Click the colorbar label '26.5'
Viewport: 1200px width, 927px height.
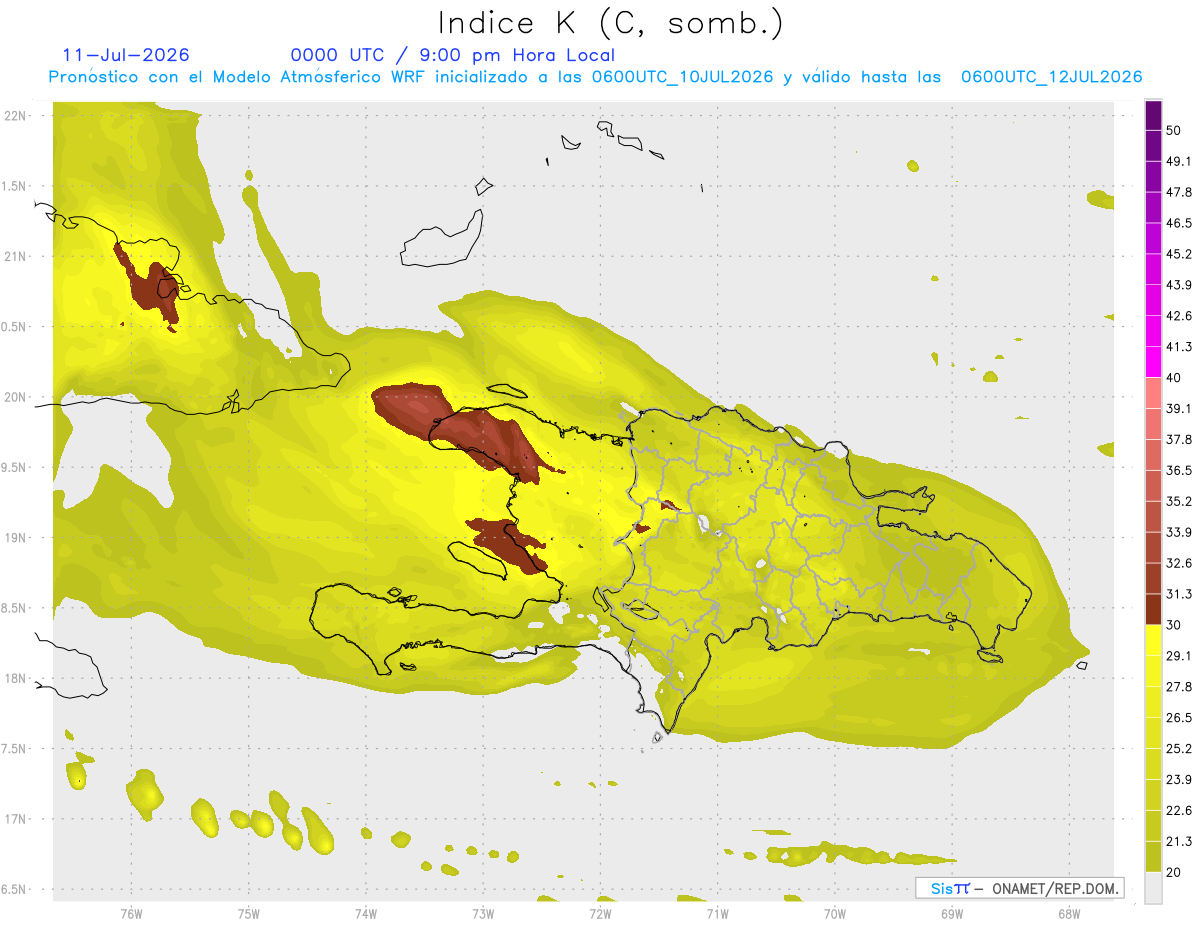[x=1178, y=718]
